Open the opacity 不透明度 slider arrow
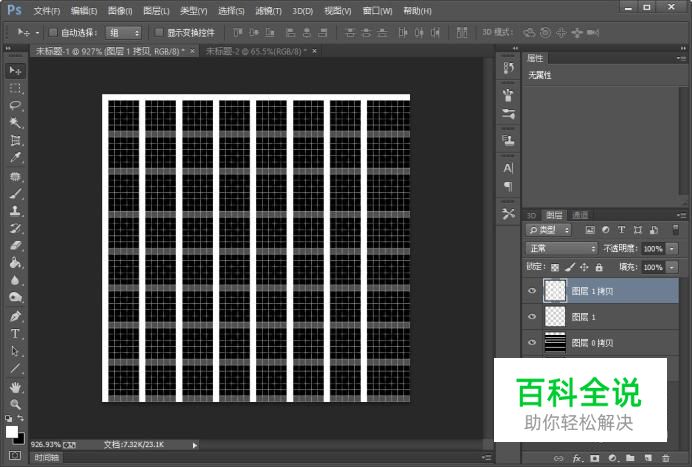 point(672,249)
